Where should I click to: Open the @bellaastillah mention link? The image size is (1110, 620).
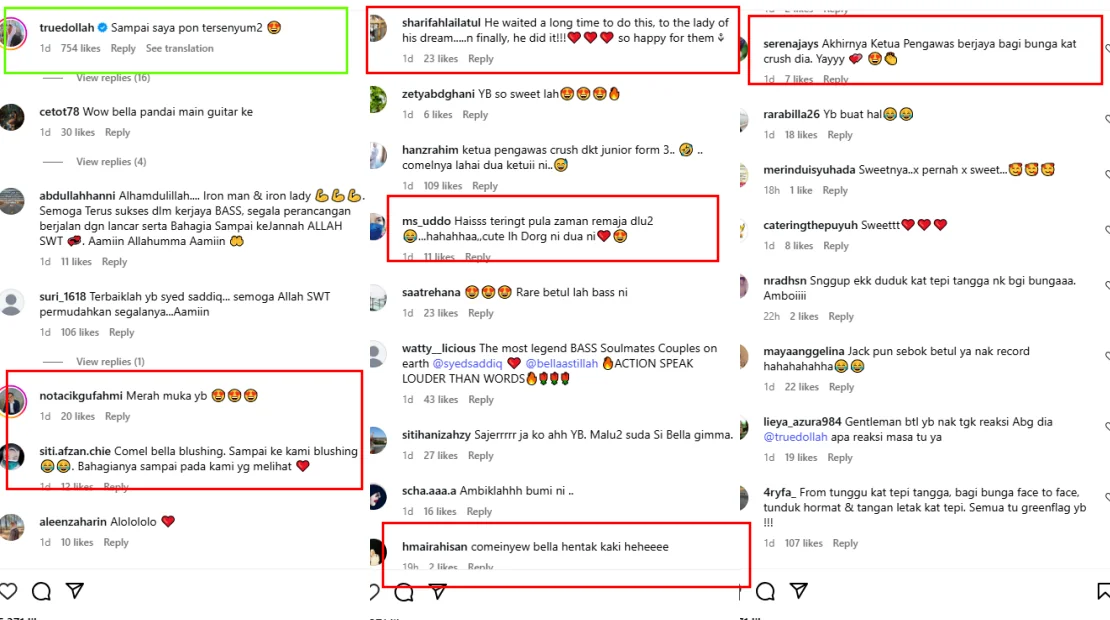561,363
